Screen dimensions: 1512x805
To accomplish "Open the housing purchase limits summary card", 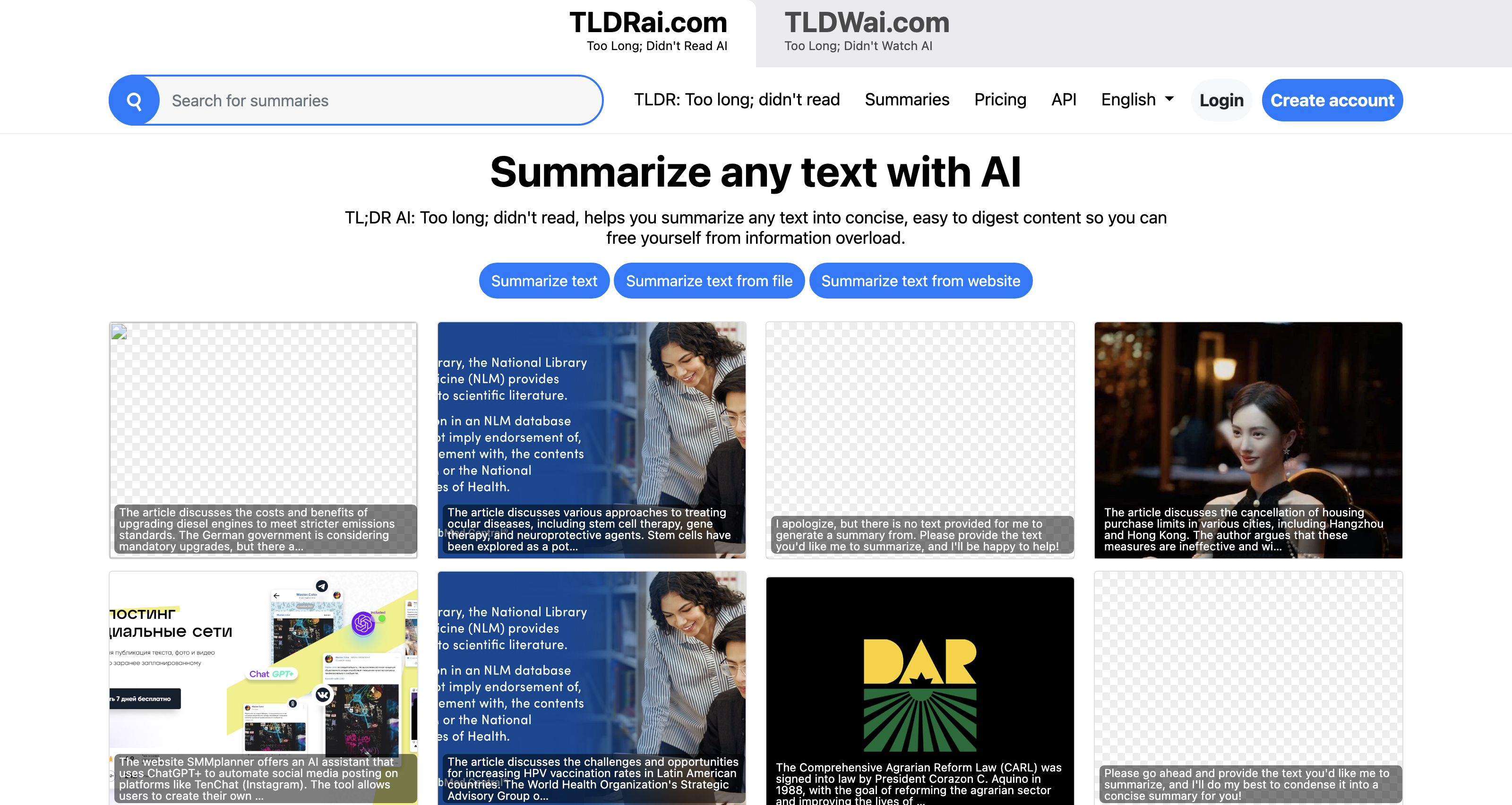I will click(x=1248, y=440).
